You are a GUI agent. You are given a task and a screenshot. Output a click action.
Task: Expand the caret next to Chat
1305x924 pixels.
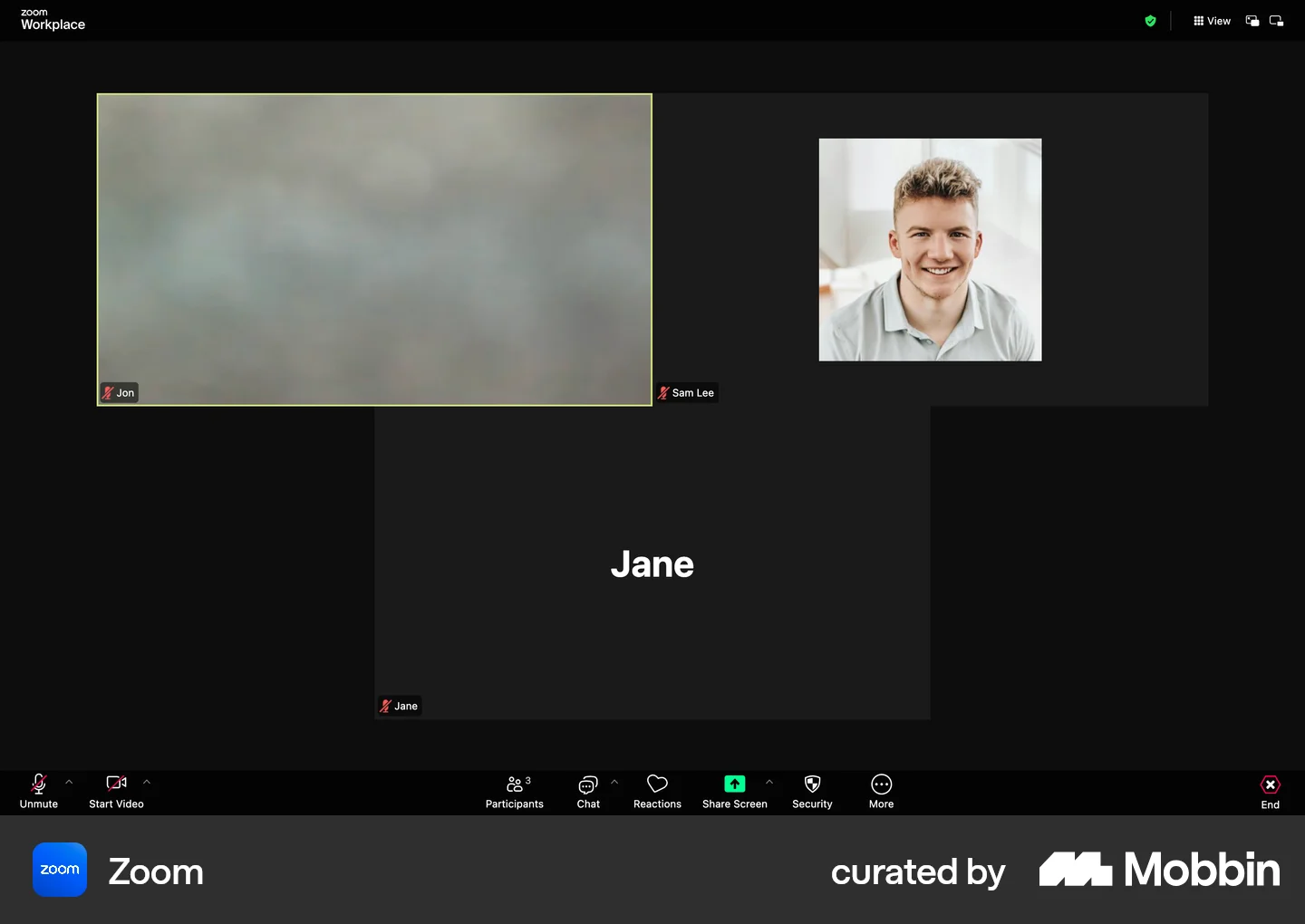coord(614,782)
